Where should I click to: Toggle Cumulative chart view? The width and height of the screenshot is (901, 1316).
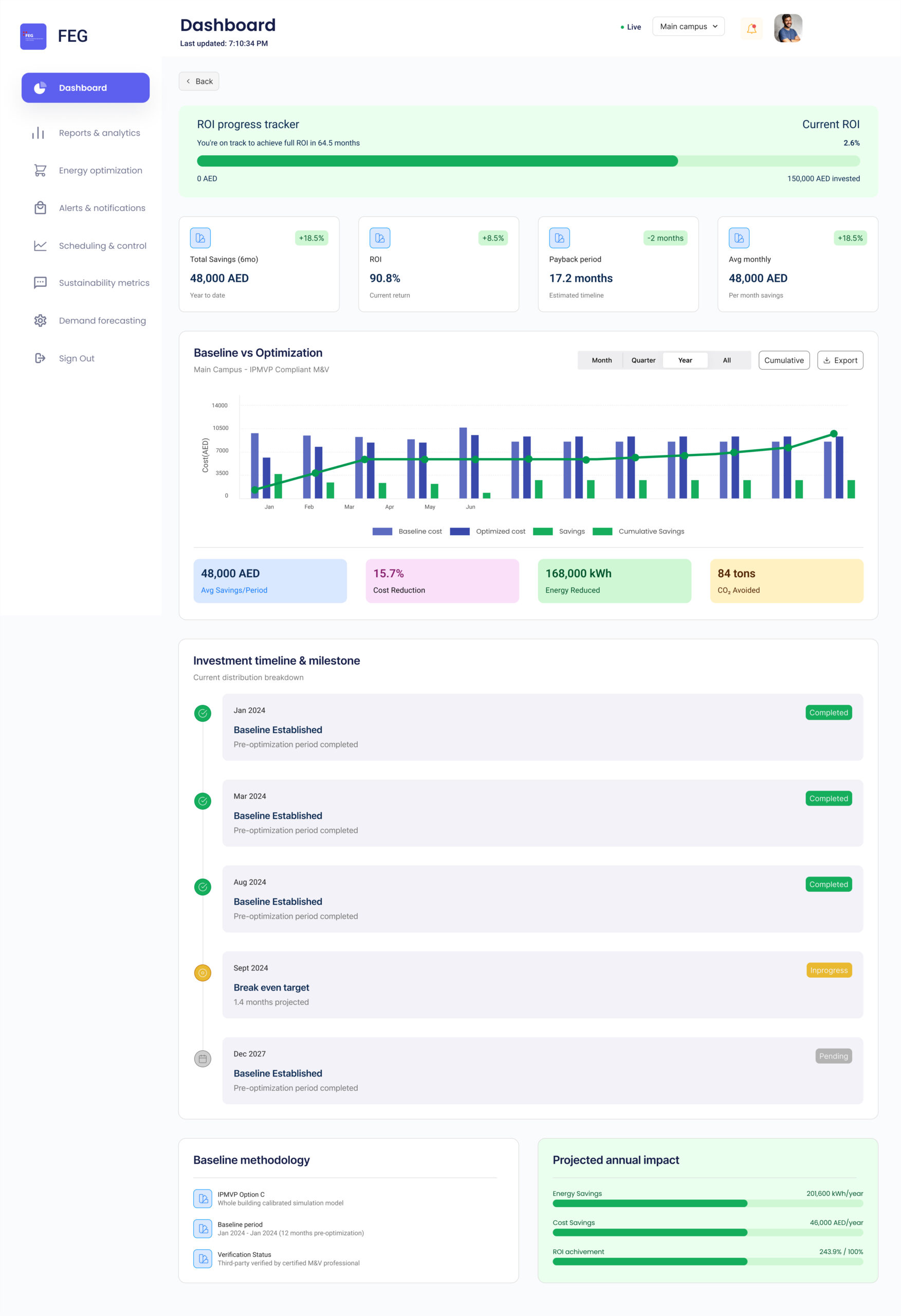(784, 361)
